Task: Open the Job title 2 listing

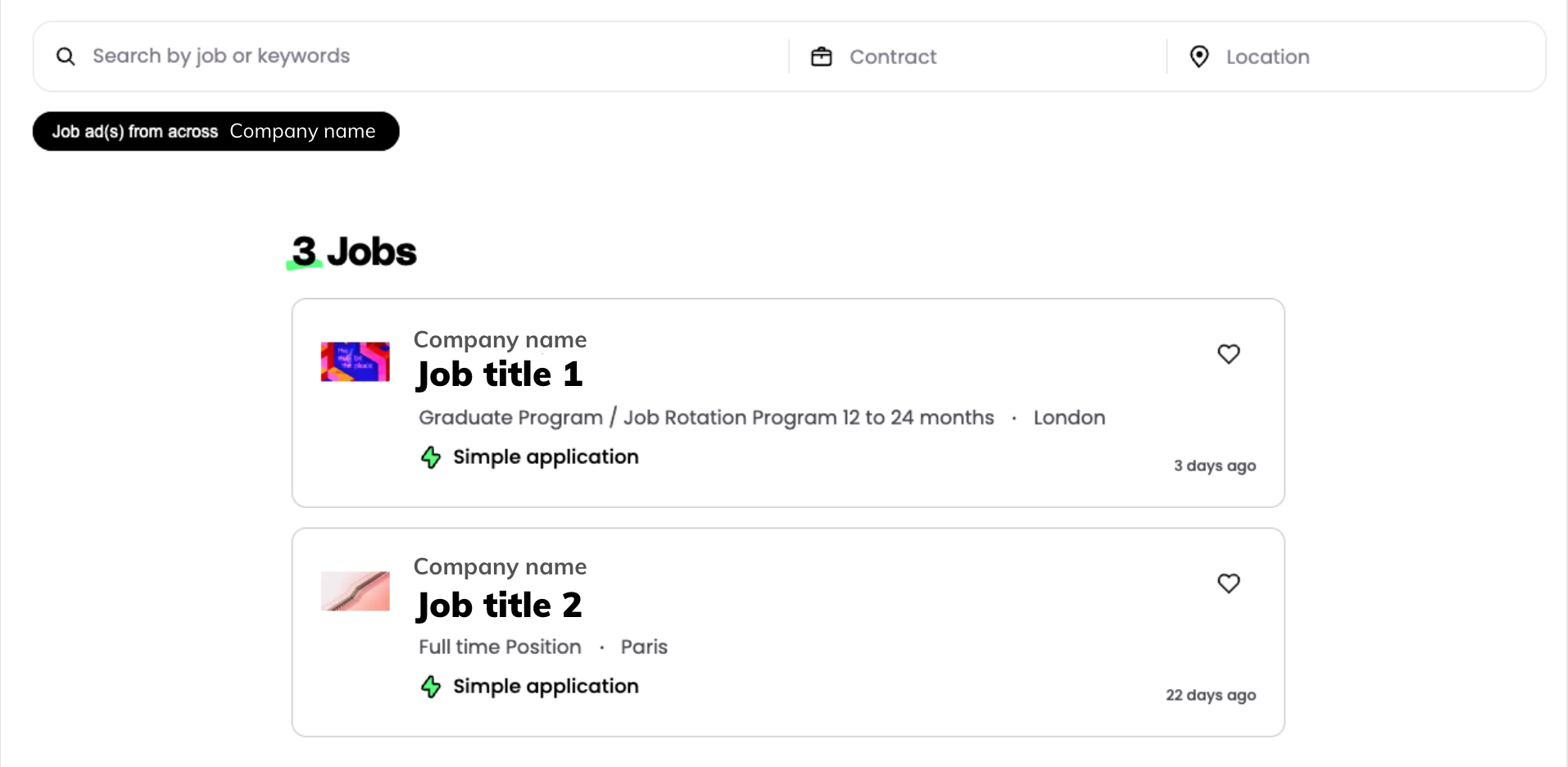Action: pyautogui.click(x=500, y=606)
